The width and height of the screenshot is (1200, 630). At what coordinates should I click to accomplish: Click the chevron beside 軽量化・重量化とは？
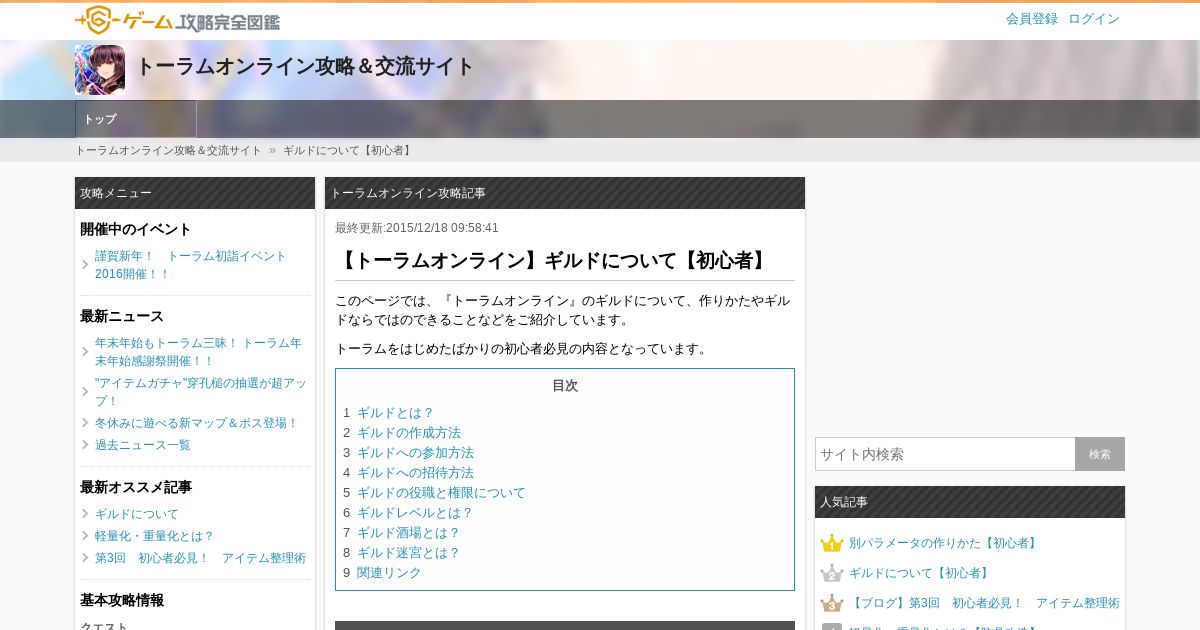pyautogui.click(x=85, y=536)
